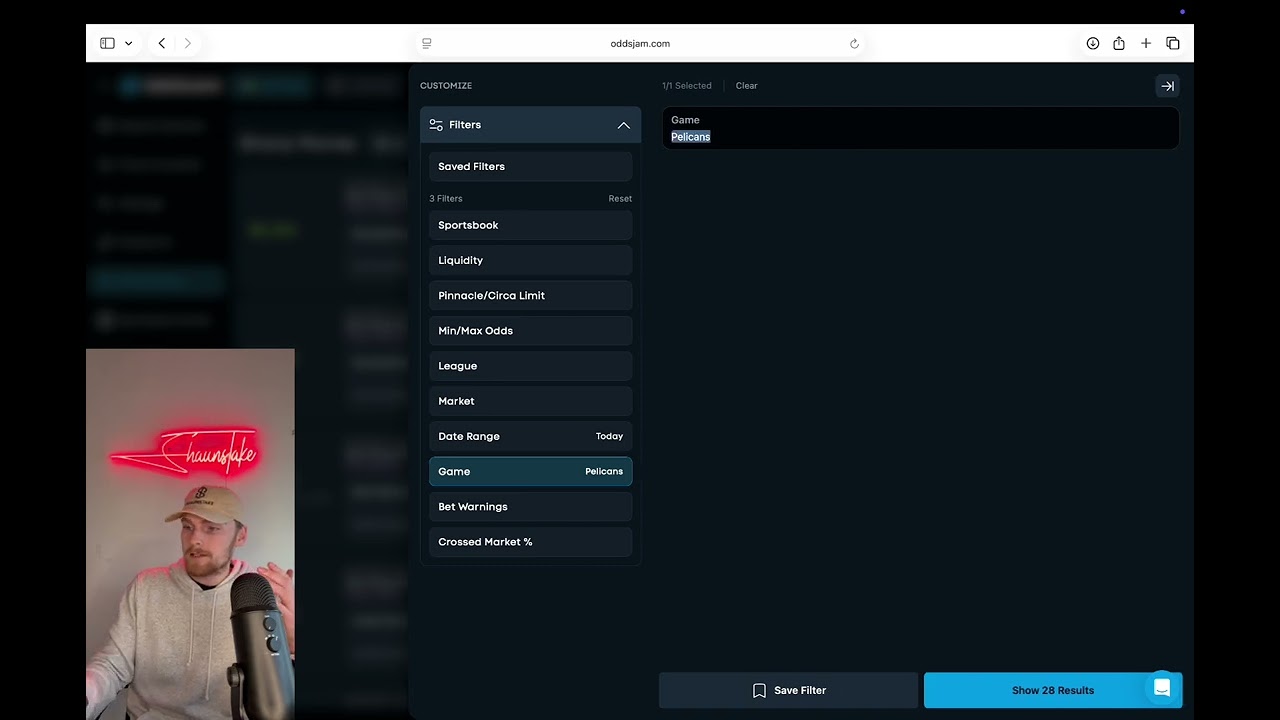
Task: Go back with the browser back arrow
Action: 162,43
